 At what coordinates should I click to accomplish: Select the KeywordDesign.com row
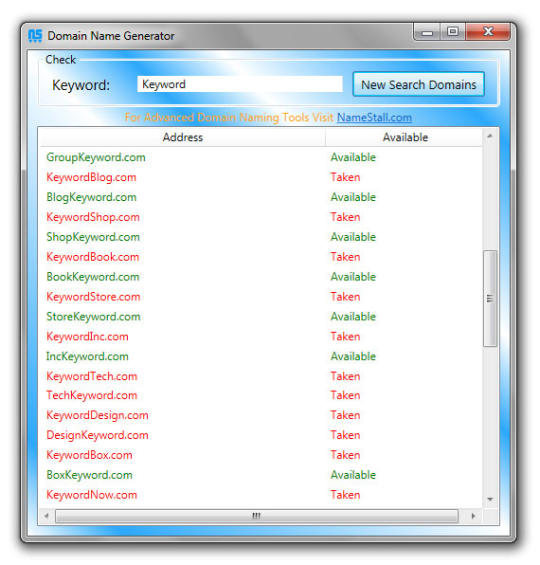pyautogui.click(x=261, y=415)
